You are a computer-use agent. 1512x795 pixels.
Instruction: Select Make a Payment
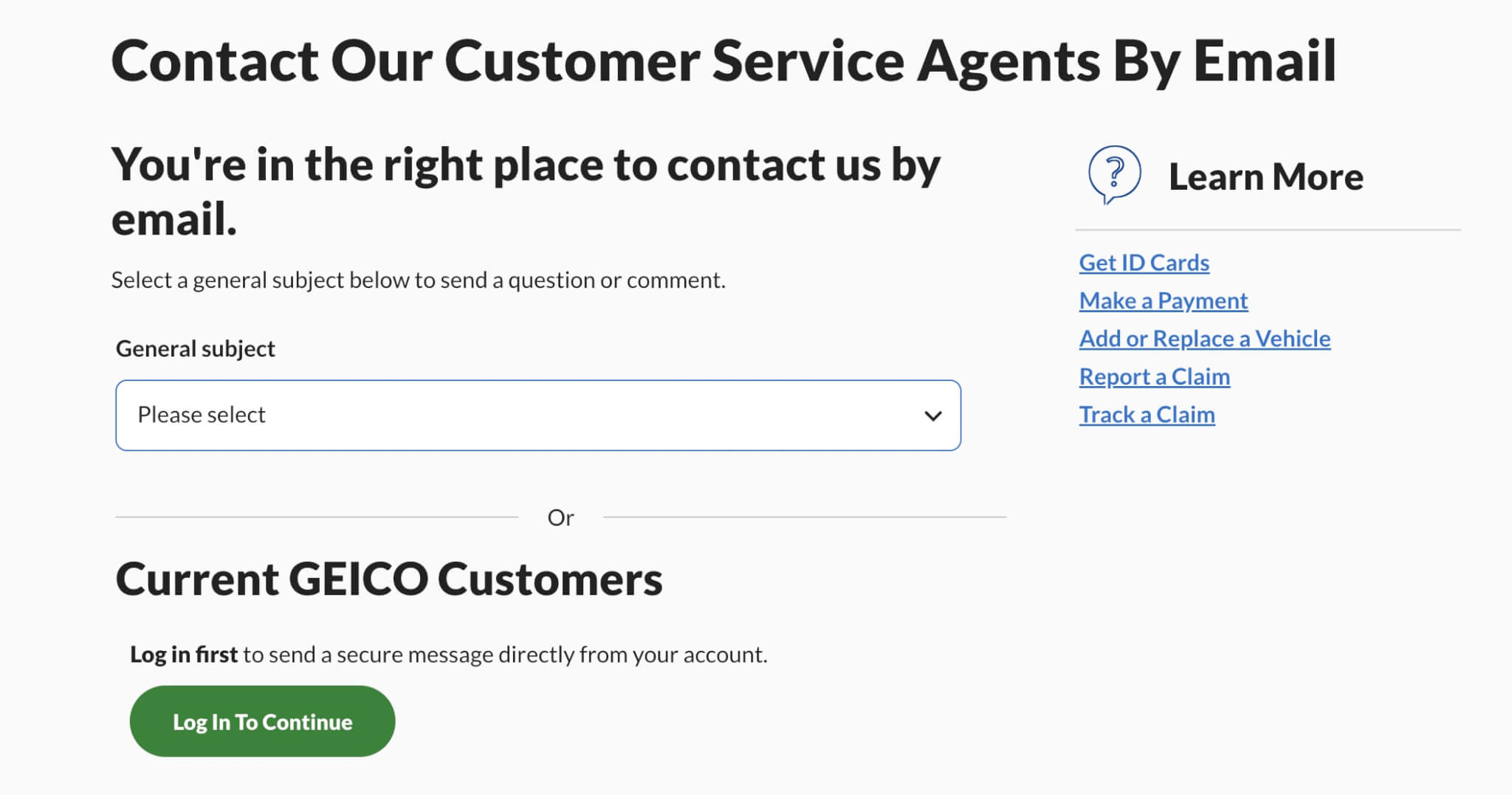pos(1164,300)
